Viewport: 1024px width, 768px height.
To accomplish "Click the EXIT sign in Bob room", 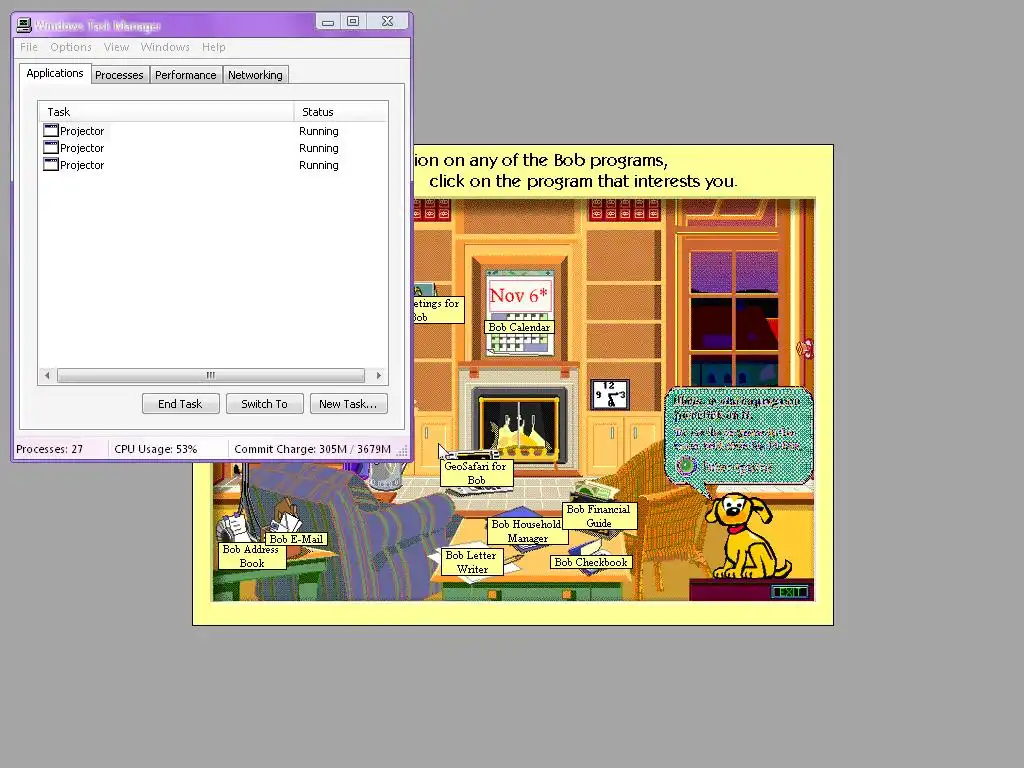I will tap(790, 592).
